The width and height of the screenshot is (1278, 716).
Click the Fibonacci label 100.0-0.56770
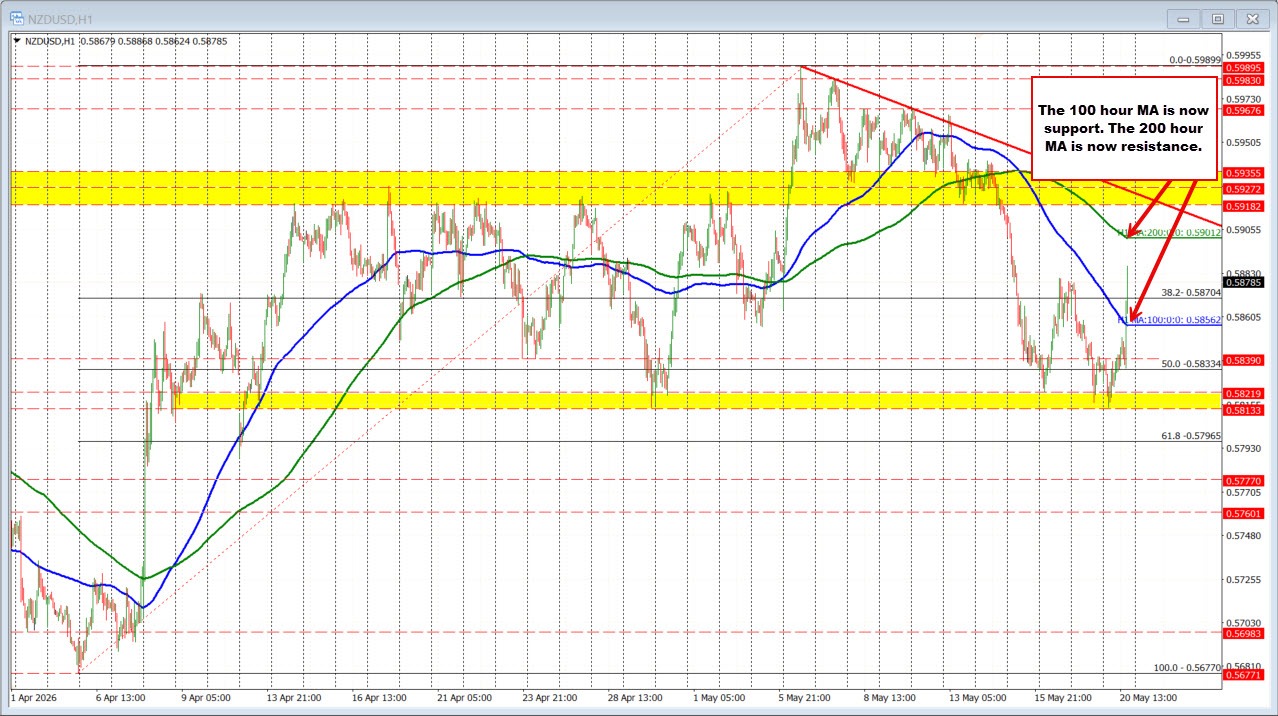(x=1188, y=667)
